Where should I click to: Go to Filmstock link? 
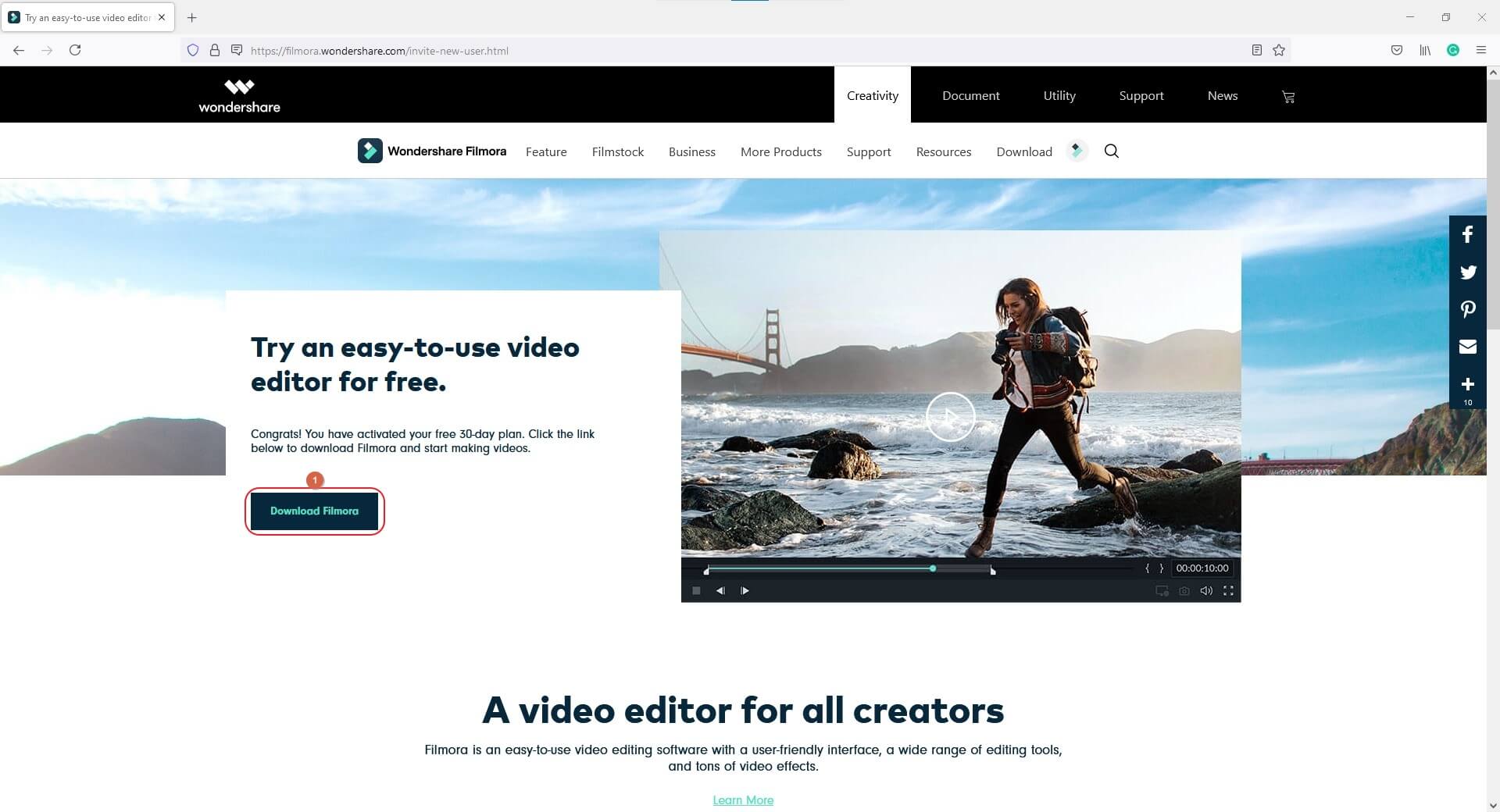[618, 151]
